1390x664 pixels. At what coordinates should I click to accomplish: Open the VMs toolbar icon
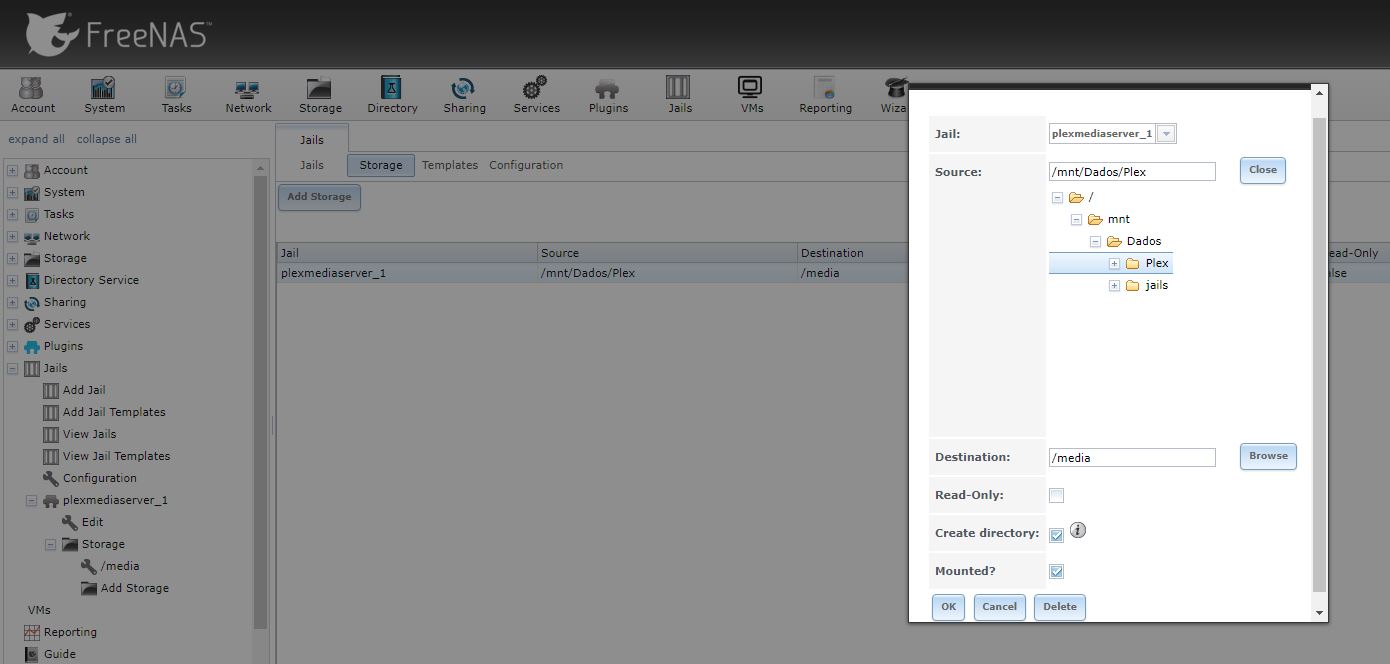[x=752, y=95]
